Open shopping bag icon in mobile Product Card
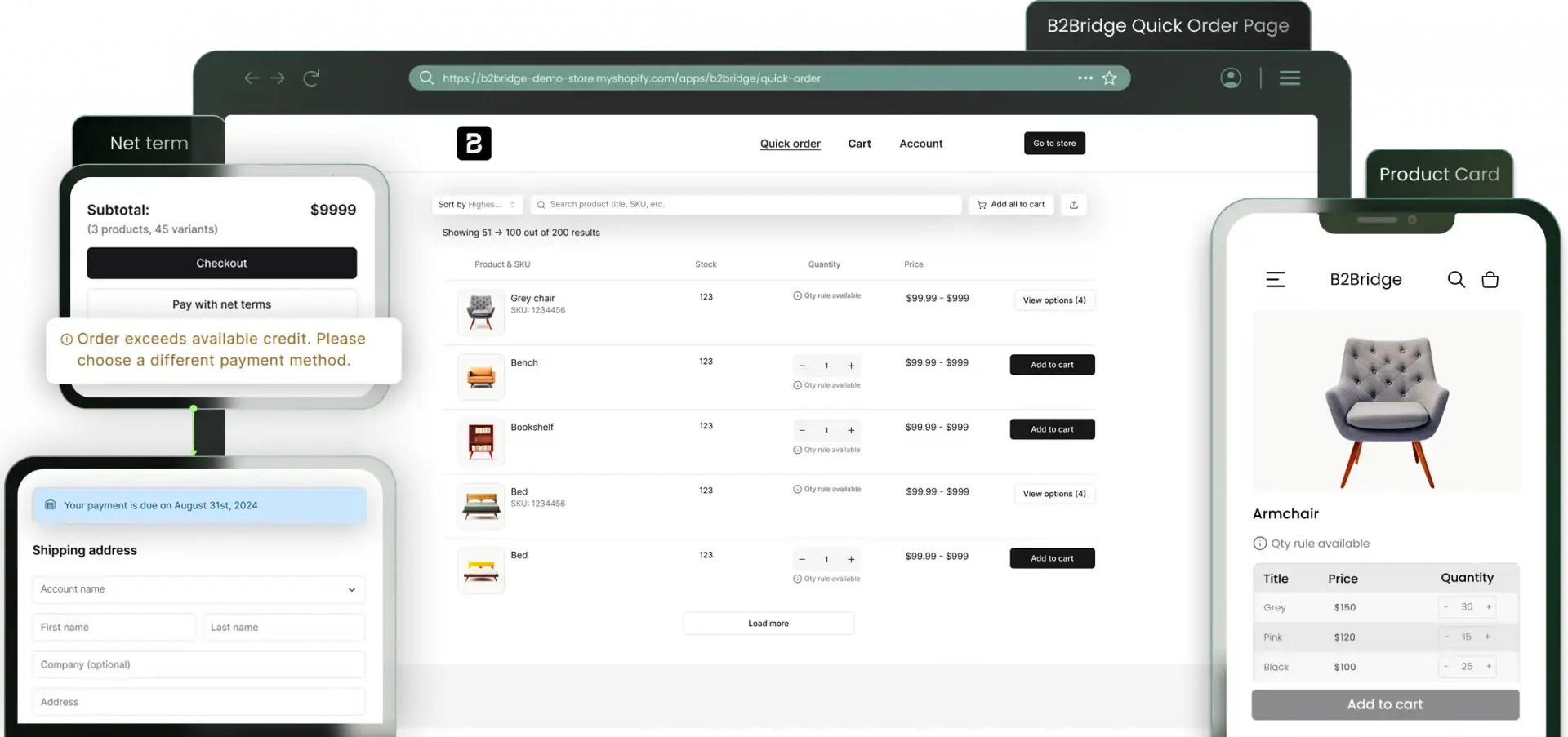The image size is (1568, 737). [1490, 279]
